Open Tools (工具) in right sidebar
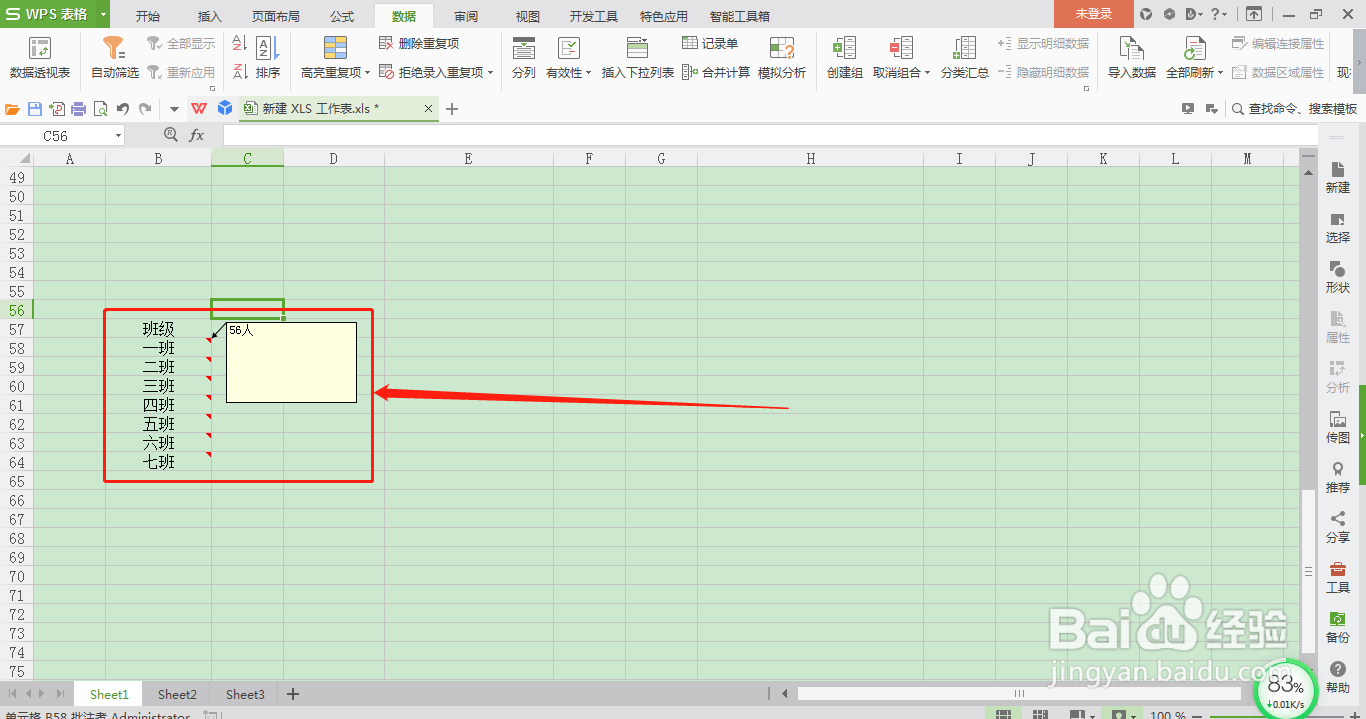 click(1337, 578)
